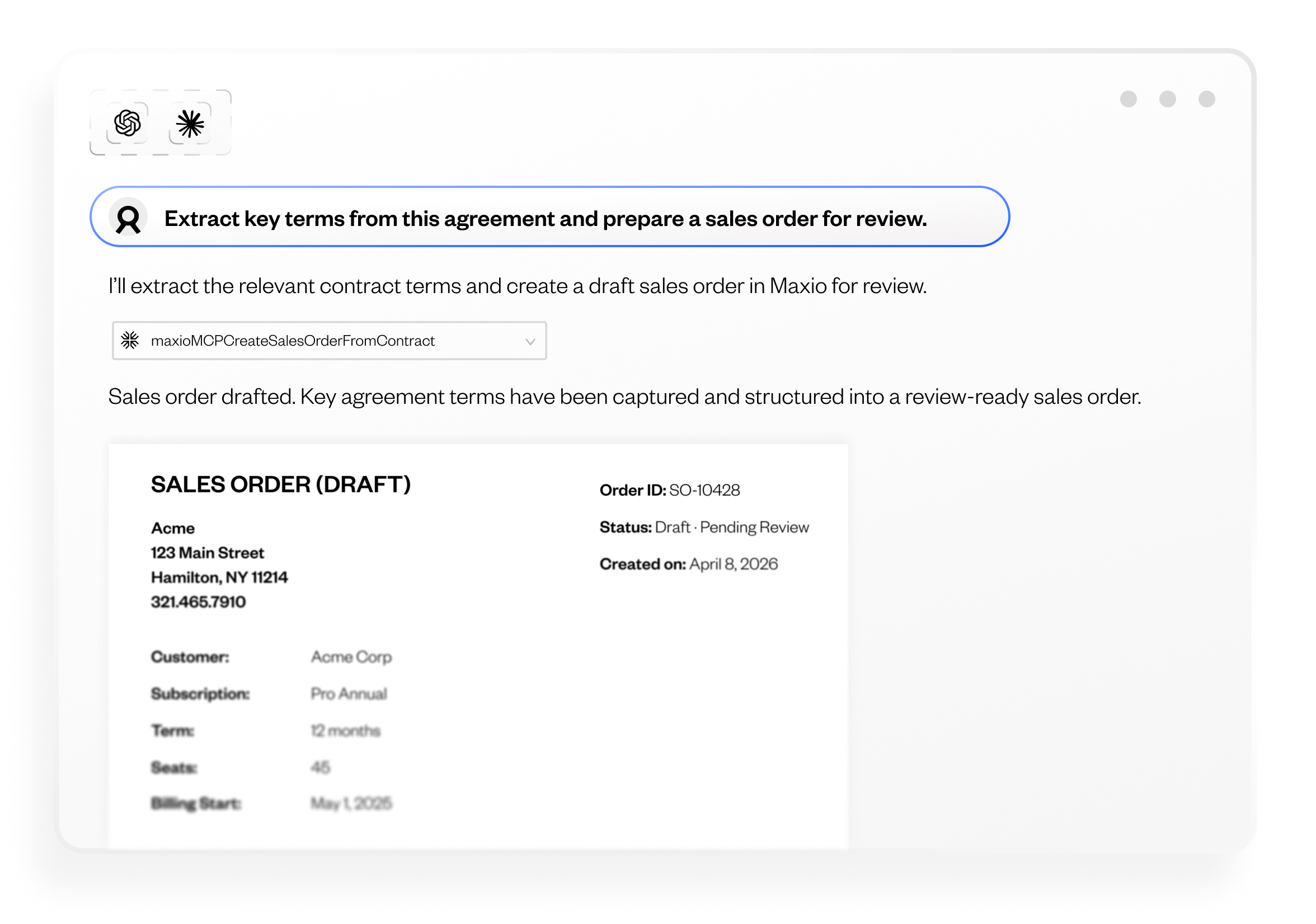Click the Draft · Pending Review status
Screen dimensions: 1316x924
pos(731,527)
